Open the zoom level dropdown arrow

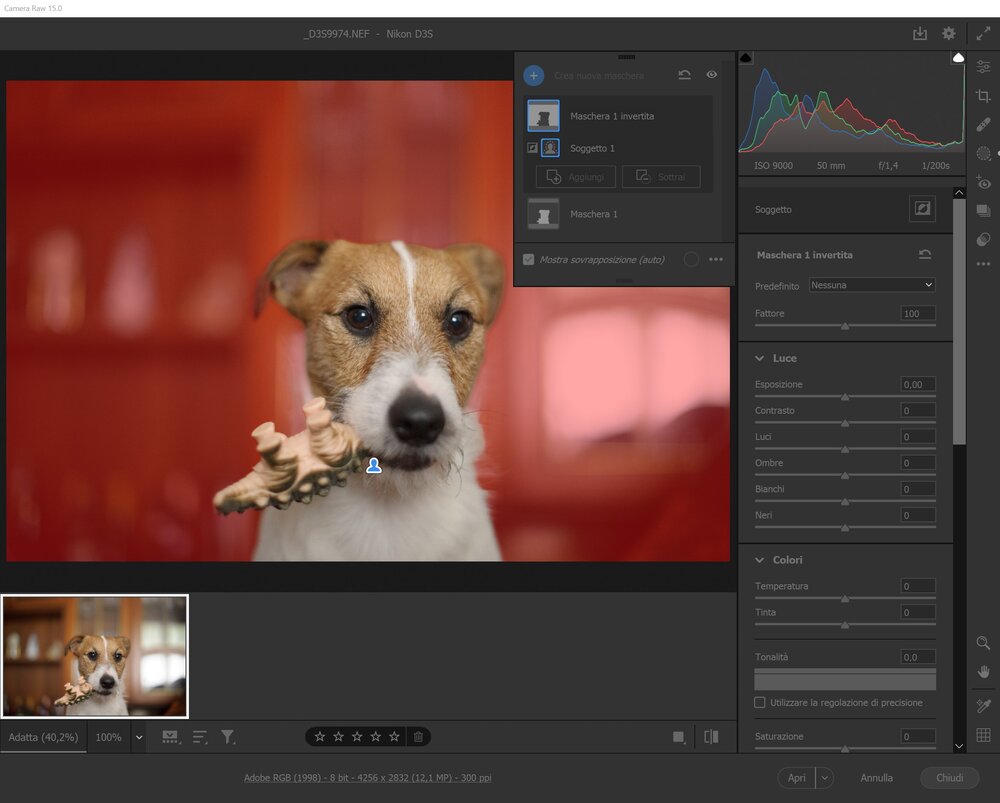pos(138,737)
